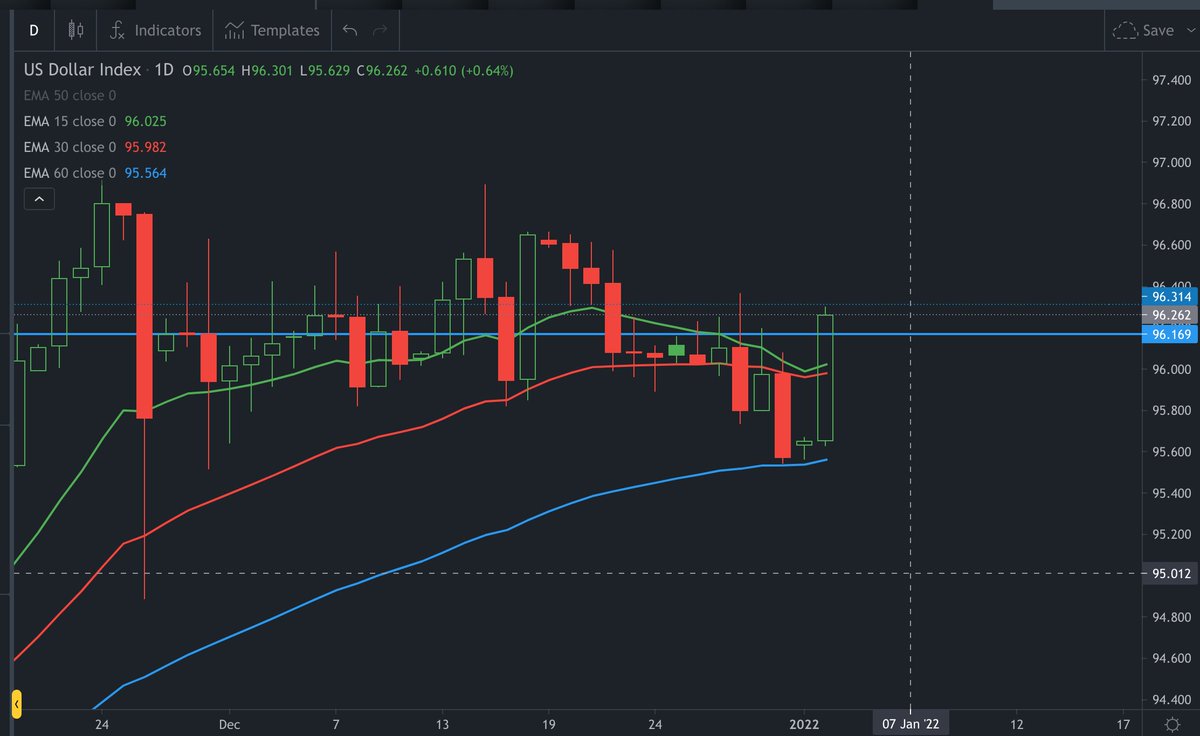Viewport: 1200px width, 736px height.
Task: Select the hidden EMA 50 close 0 indicator
Action: tap(70, 95)
